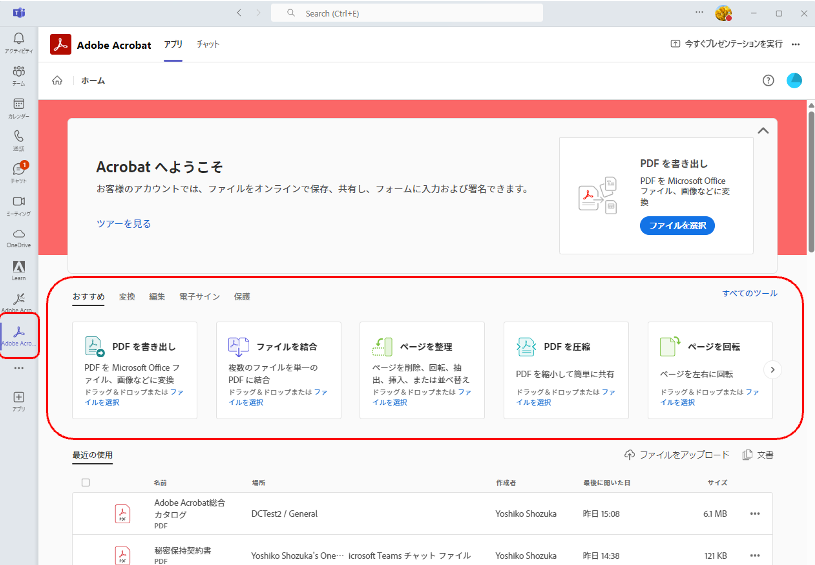
Task: Open user profile picture in title bar
Action: point(724,13)
